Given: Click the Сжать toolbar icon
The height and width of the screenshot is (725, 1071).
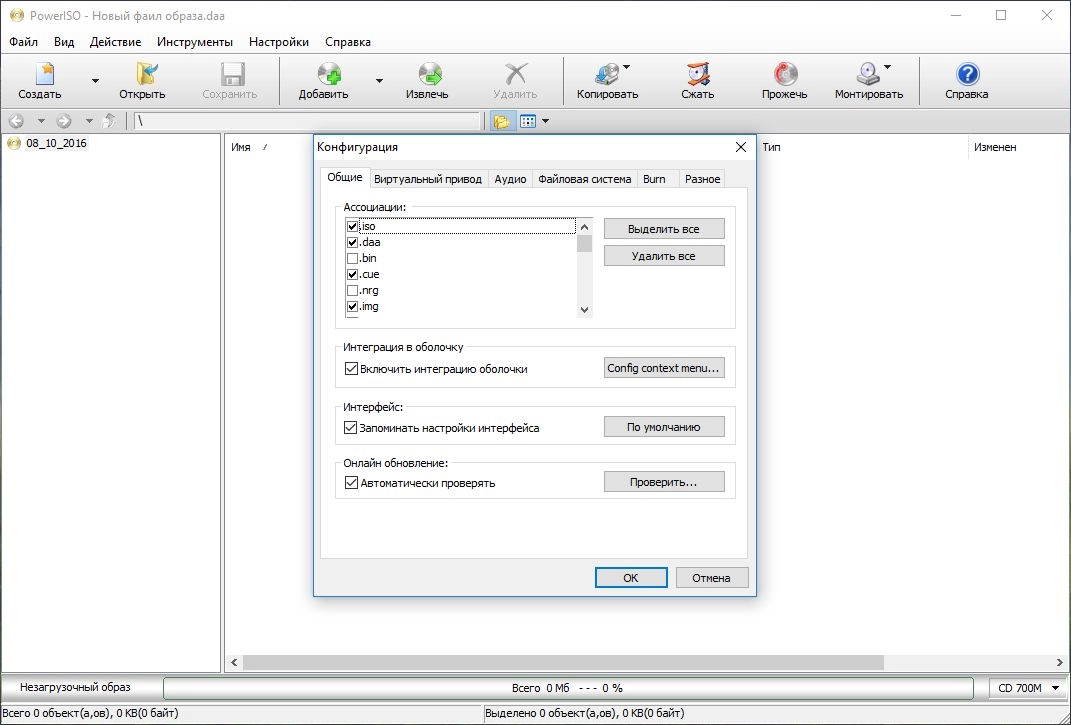Looking at the screenshot, I should click(698, 74).
